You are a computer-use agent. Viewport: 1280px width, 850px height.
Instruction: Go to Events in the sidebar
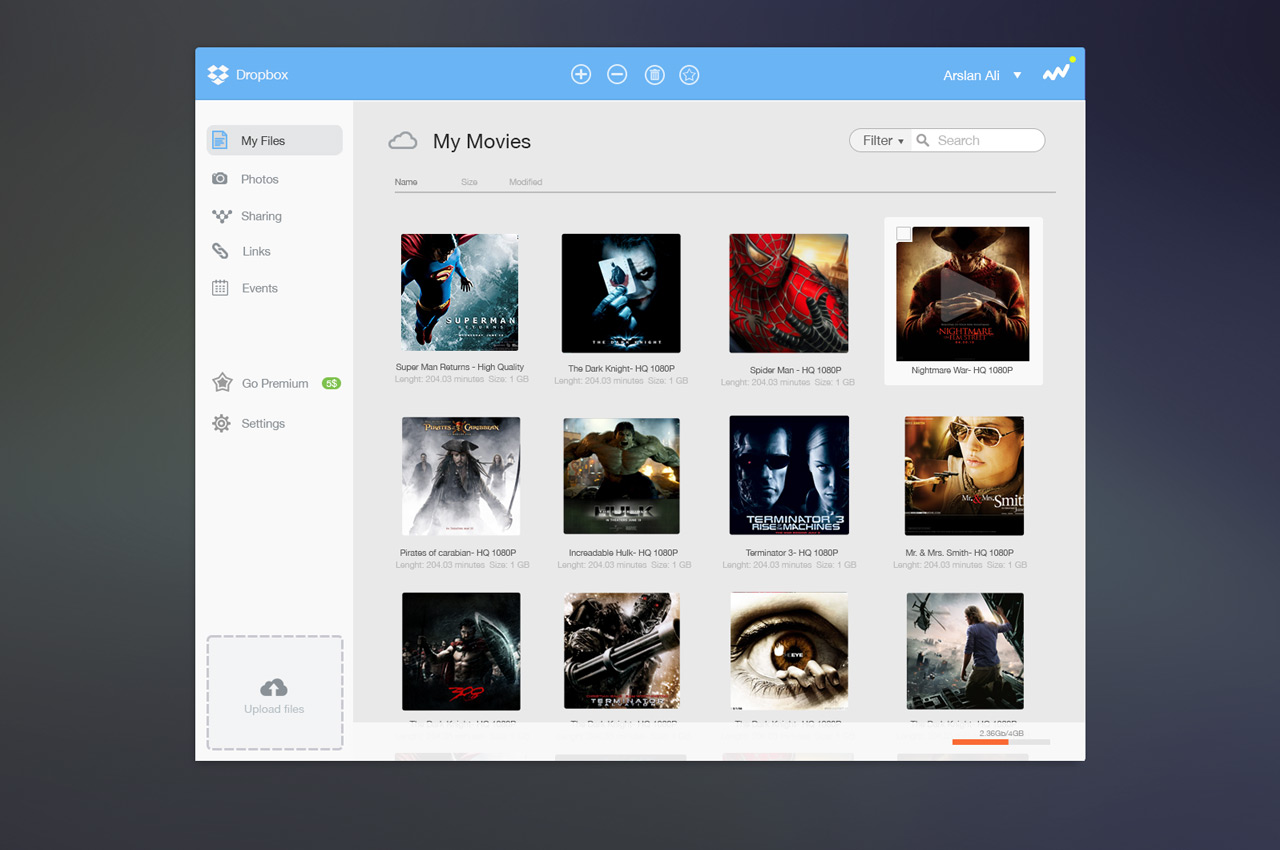(x=259, y=288)
